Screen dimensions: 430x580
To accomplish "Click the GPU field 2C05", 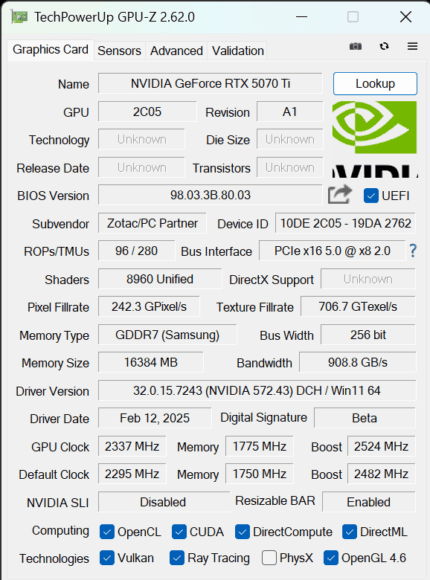I will 147,112.
